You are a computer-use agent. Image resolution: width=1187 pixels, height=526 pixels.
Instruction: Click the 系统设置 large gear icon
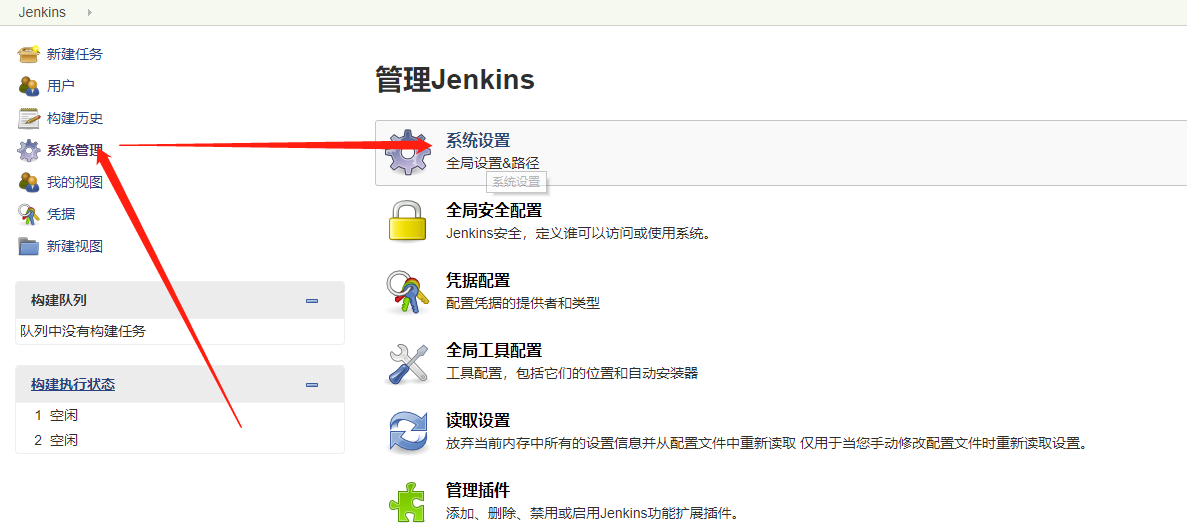coord(407,153)
